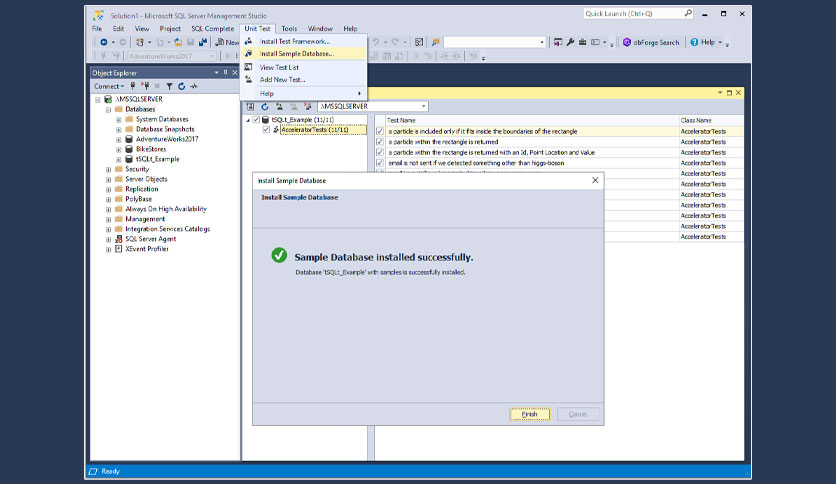Viewport: 836px width, 484px height.
Task: Click the activity monitor icon in Object Explorer
Action: click(x=194, y=86)
